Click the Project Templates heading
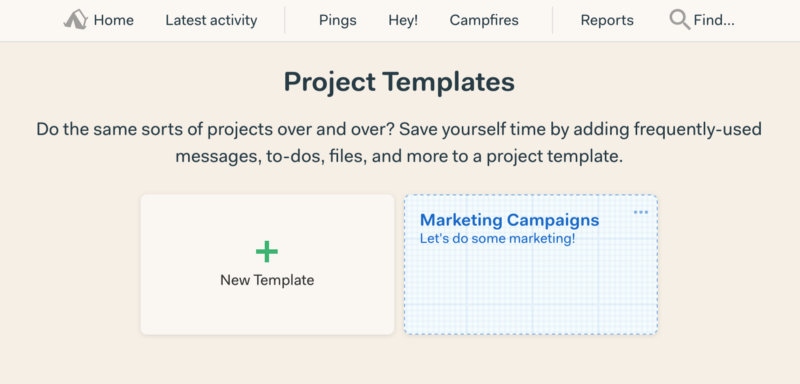Screen dimensions: 800x384 click(399, 82)
